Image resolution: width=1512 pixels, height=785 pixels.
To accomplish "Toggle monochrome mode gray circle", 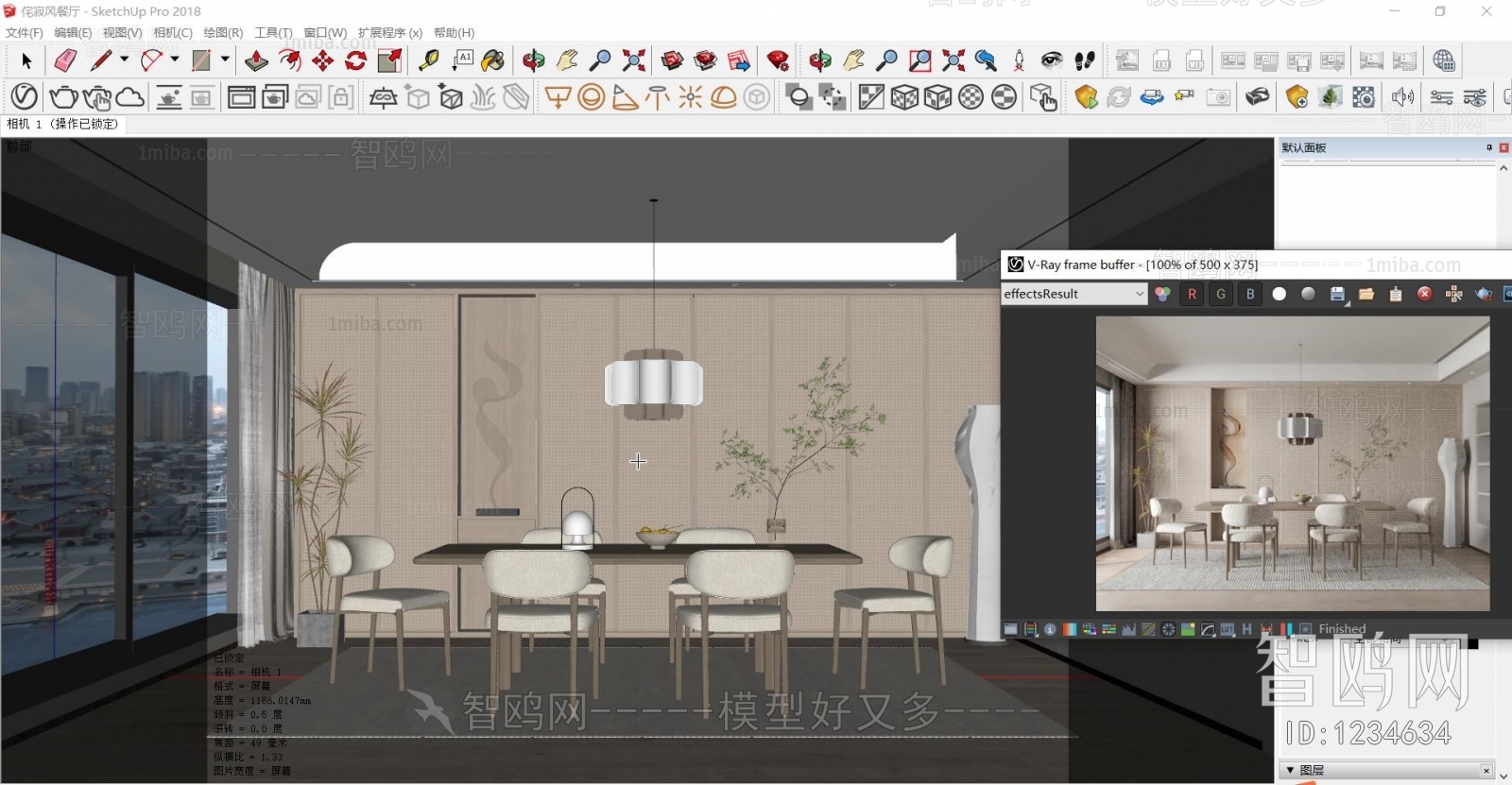I will click(1308, 295).
